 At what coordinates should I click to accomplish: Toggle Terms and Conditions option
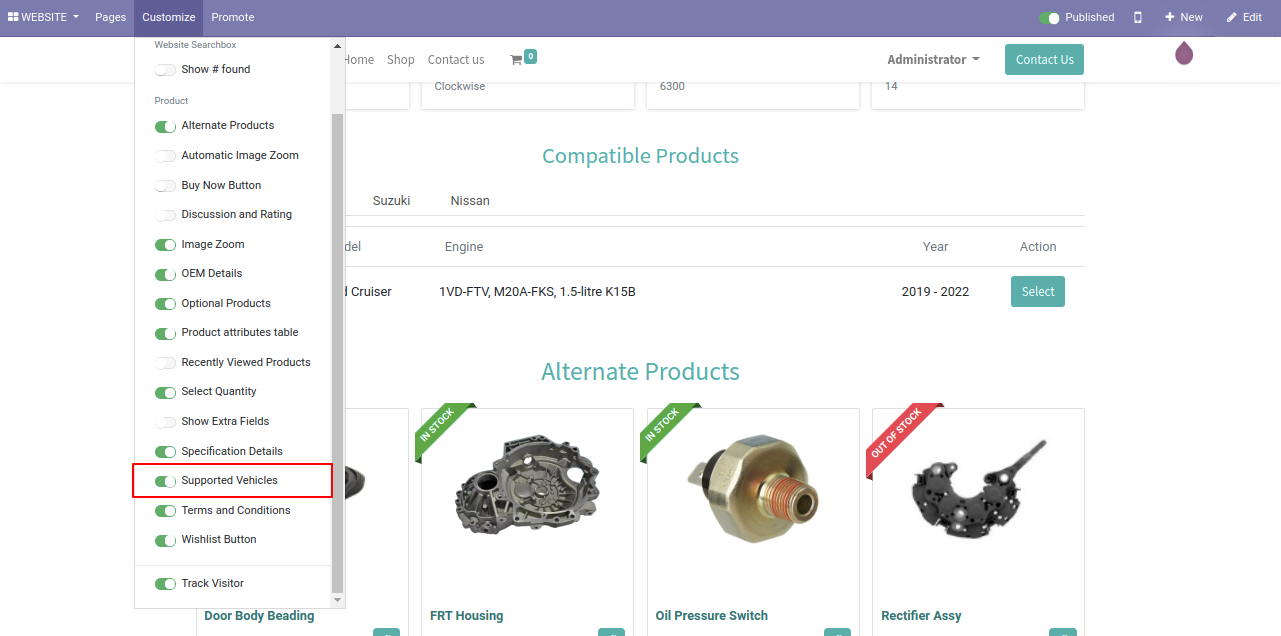[165, 511]
